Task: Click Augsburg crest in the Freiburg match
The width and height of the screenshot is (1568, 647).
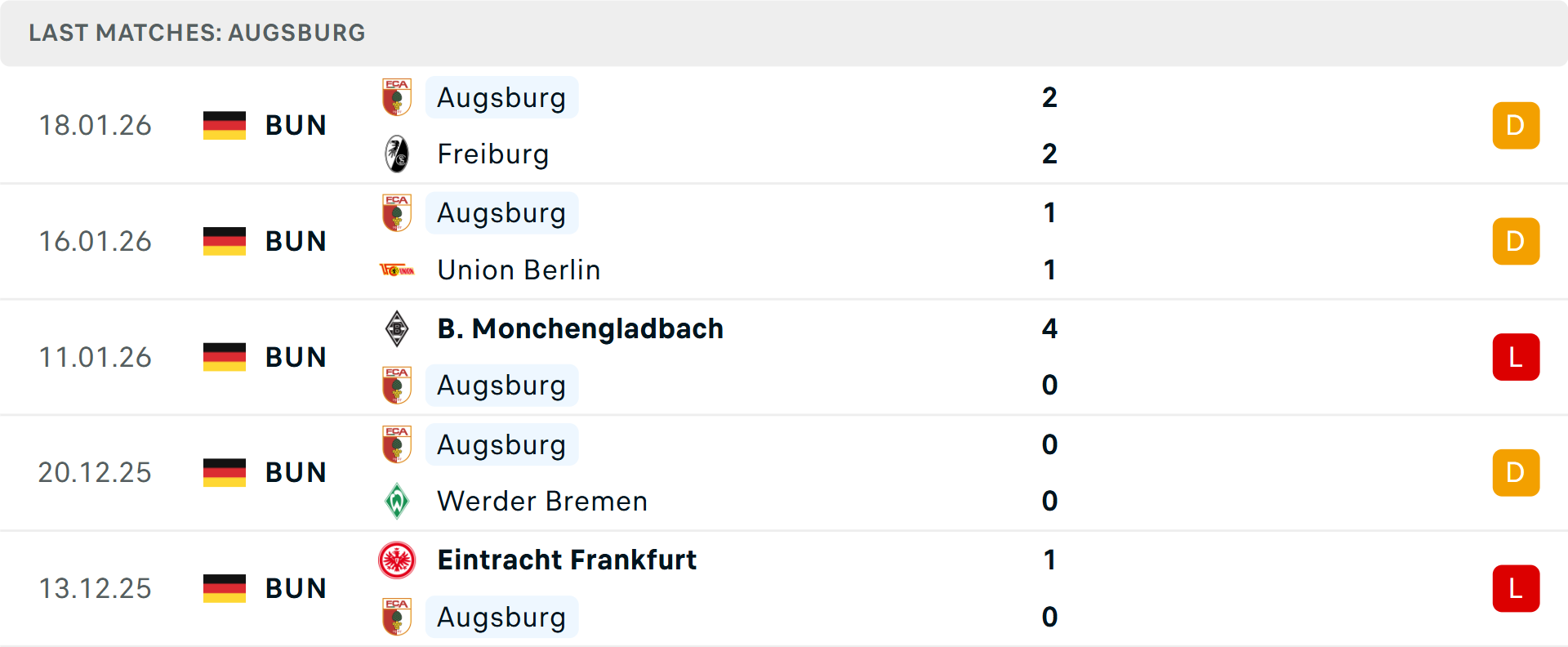Action: (x=397, y=97)
